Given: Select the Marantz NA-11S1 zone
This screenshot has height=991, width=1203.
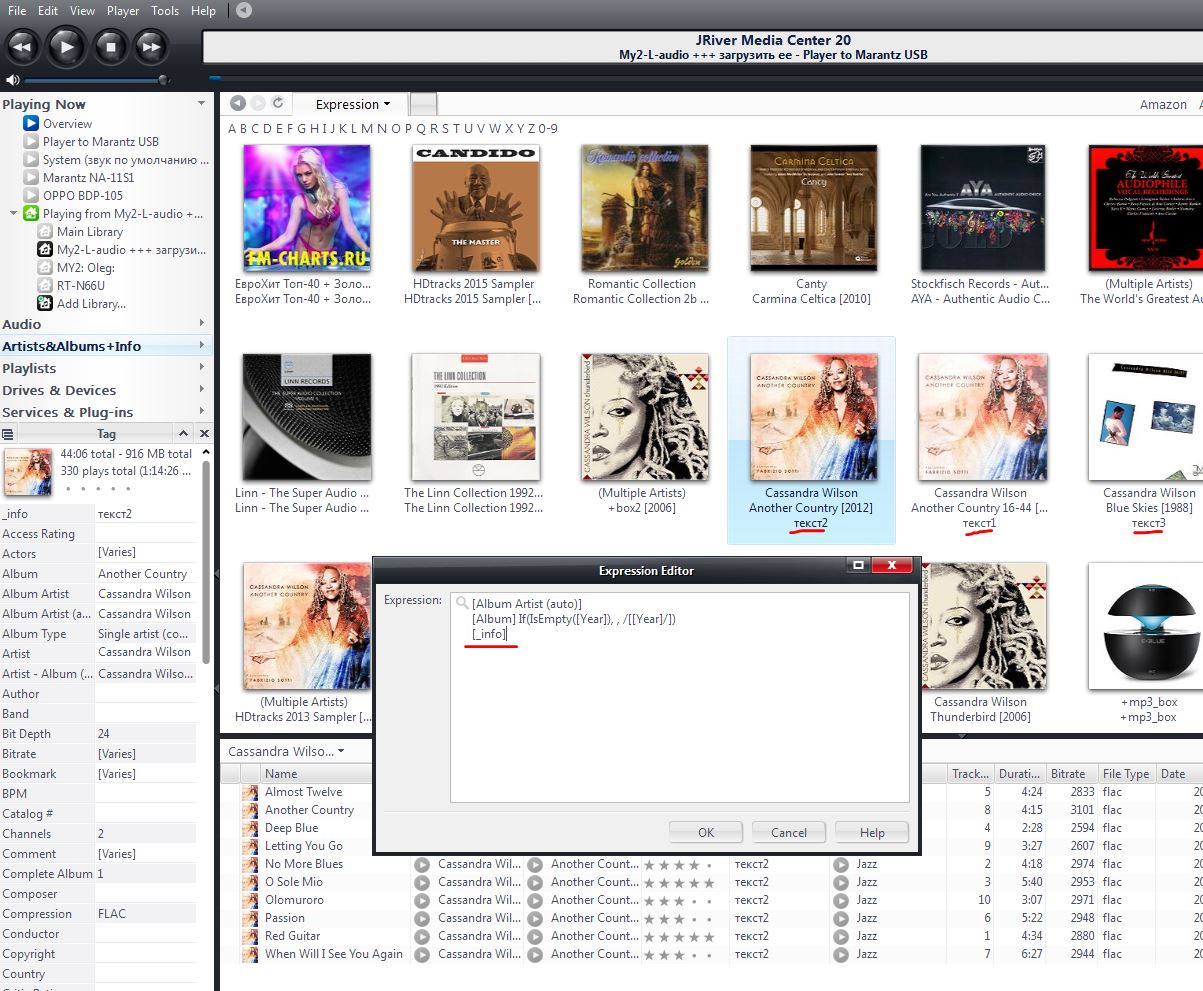Looking at the screenshot, I should click(x=88, y=177).
